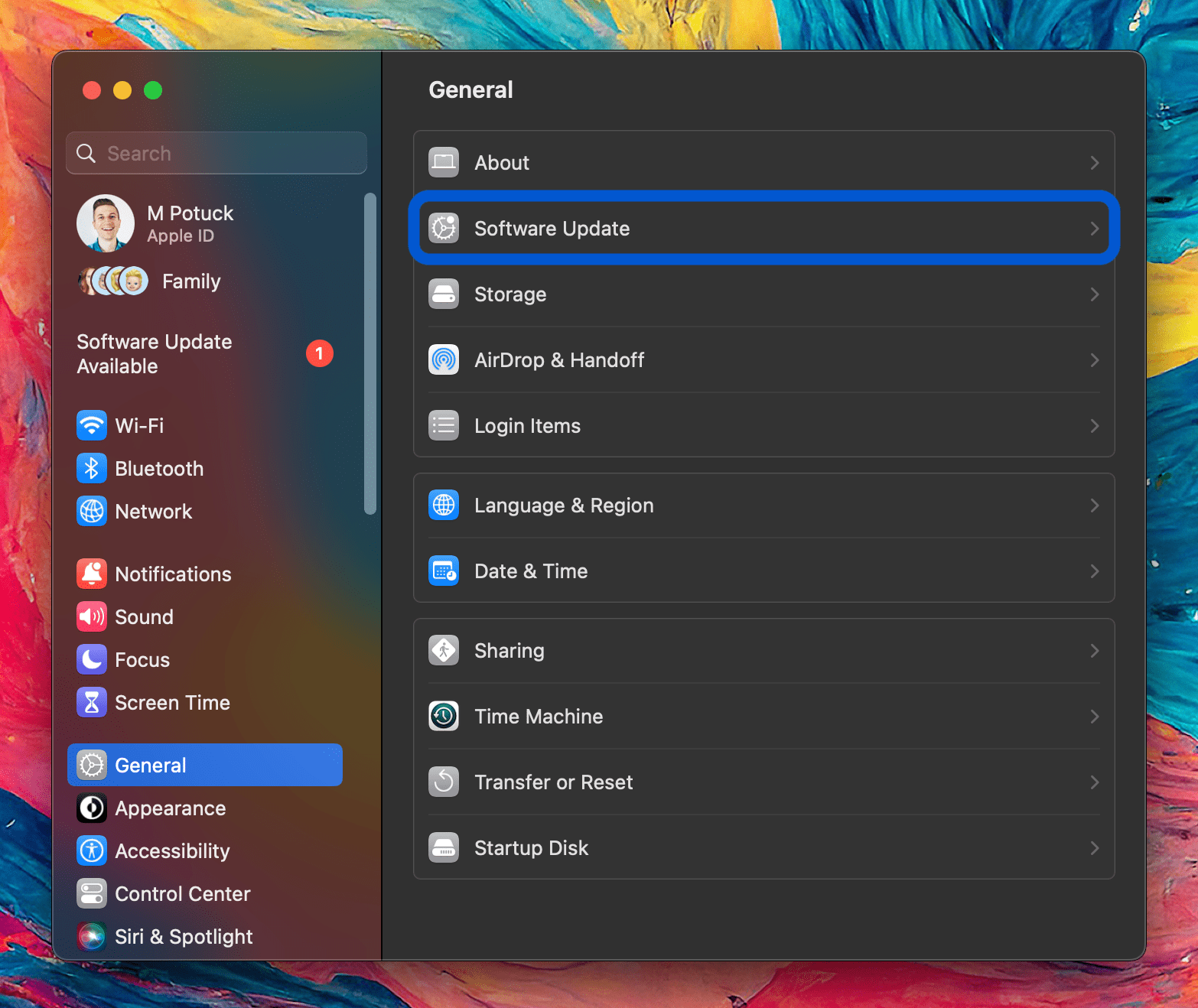Screen dimensions: 1198x1008
Task: Select the Accessibility sidebar icon
Action: coord(91,850)
